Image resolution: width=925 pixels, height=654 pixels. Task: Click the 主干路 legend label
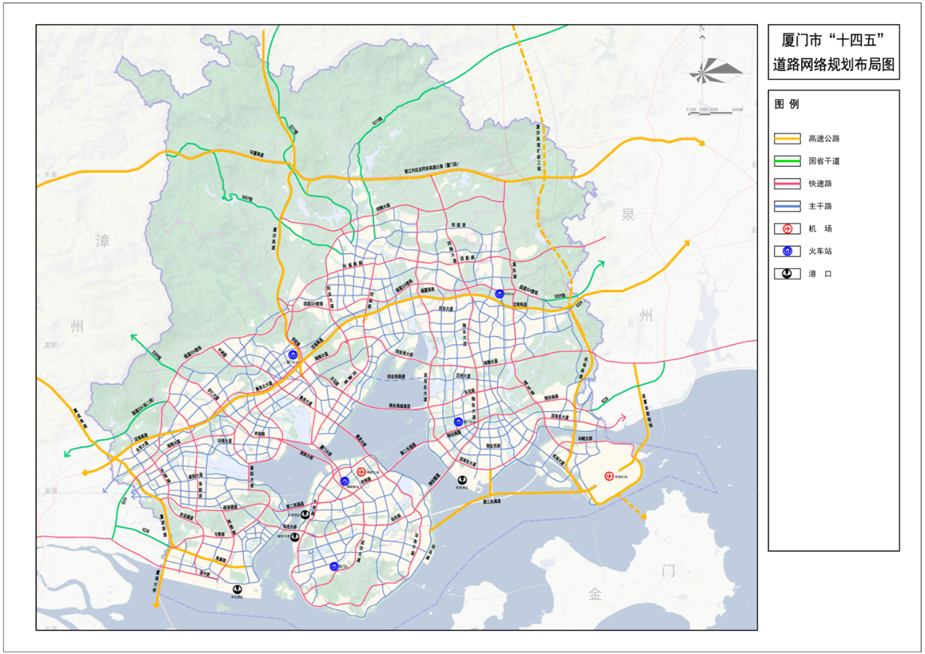[820, 206]
